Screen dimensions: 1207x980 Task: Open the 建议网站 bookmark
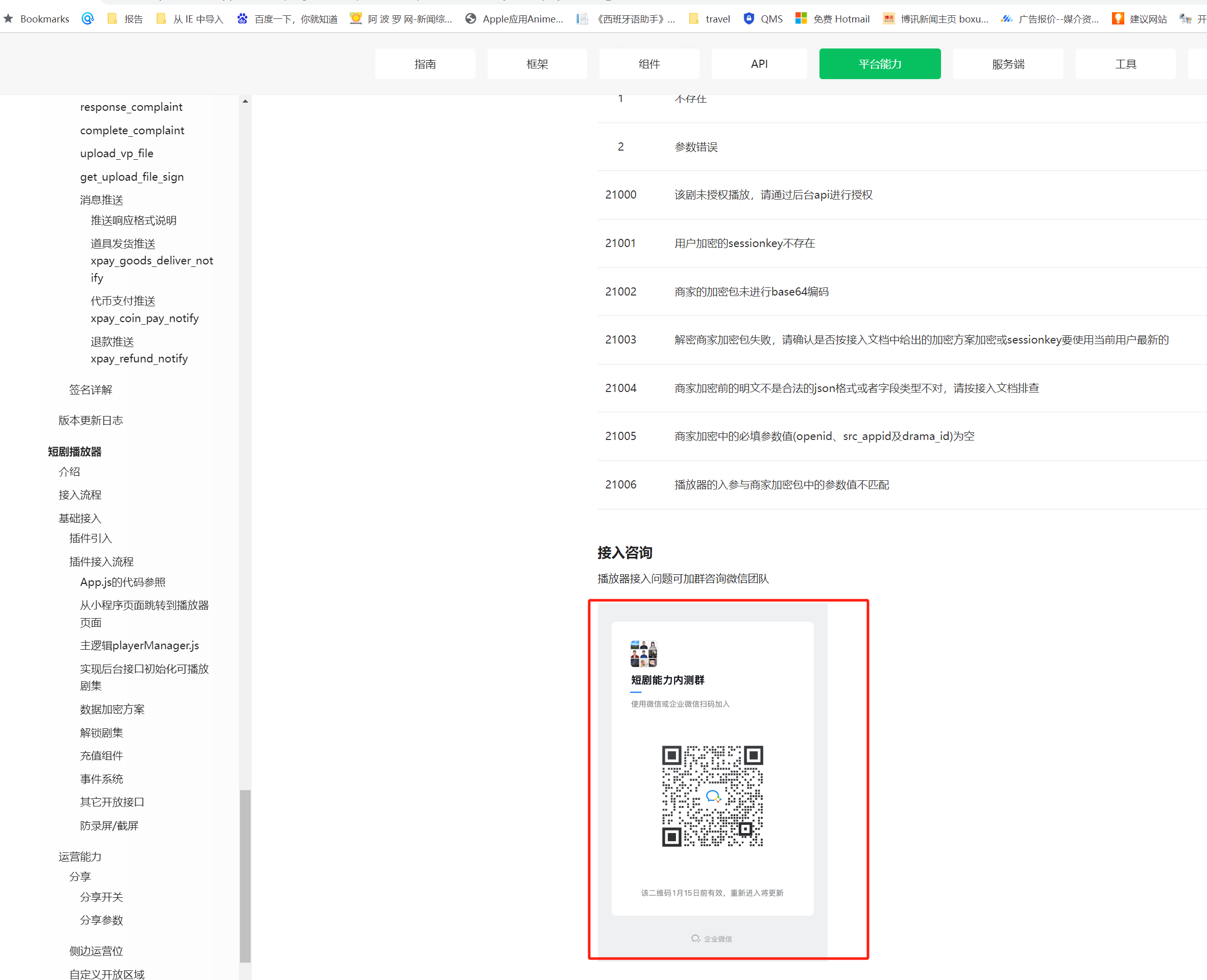pos(1139,18)
